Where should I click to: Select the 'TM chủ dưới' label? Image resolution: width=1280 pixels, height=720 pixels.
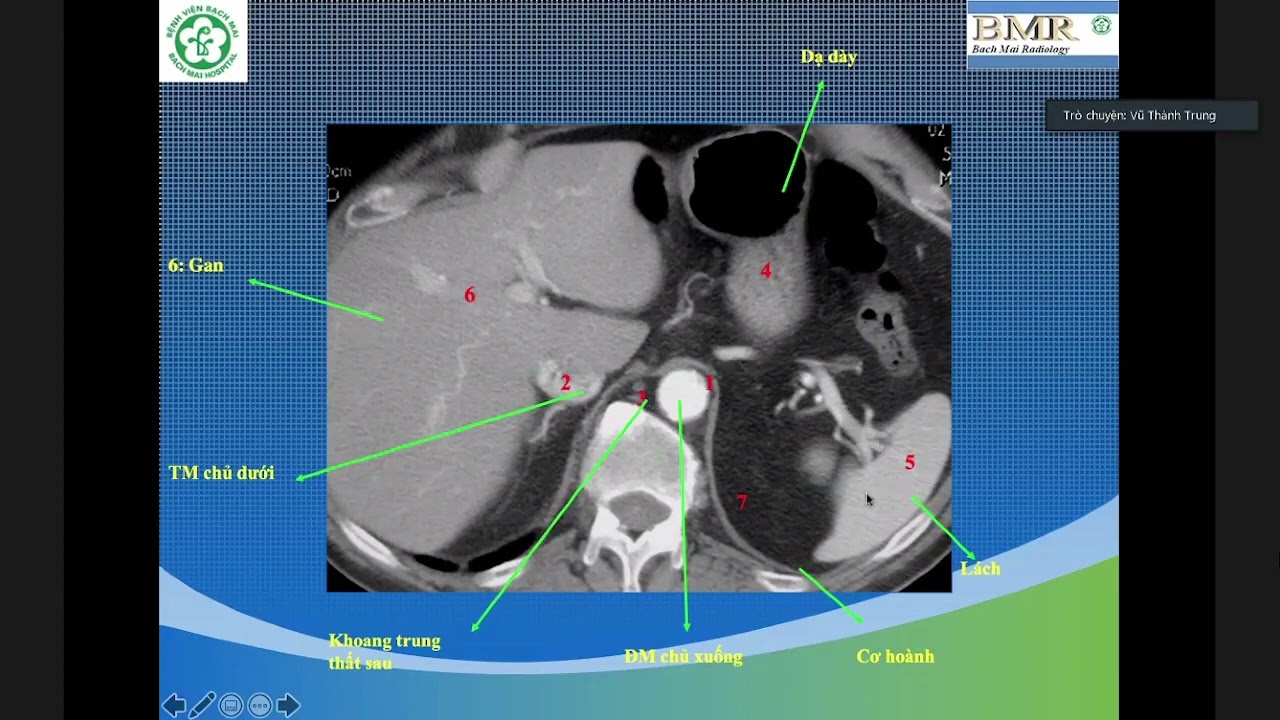221,473
